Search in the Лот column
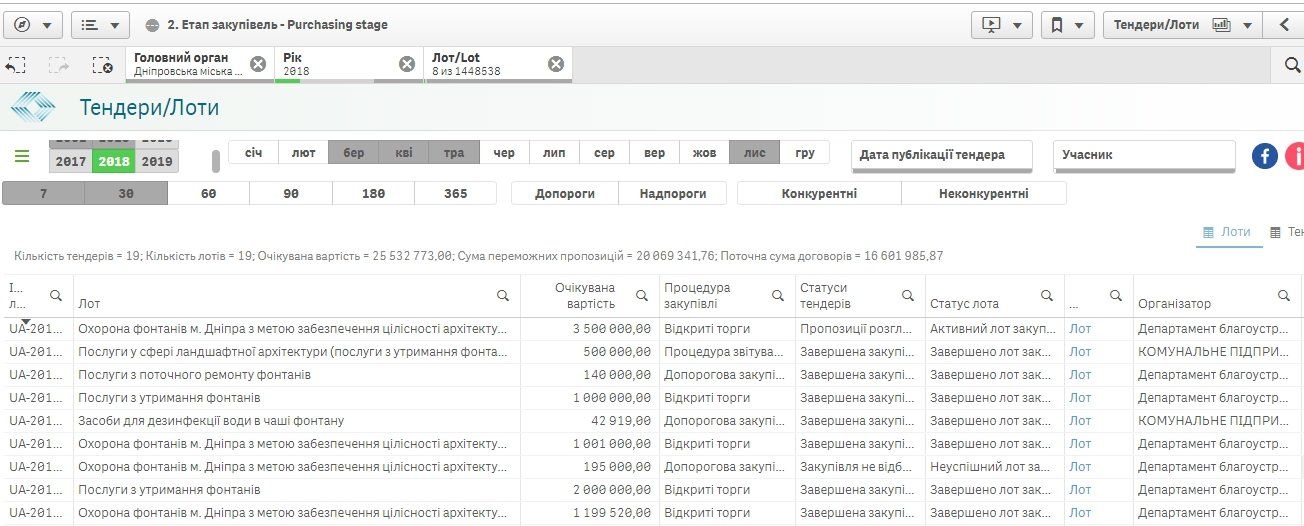 (x=504, y=296)
